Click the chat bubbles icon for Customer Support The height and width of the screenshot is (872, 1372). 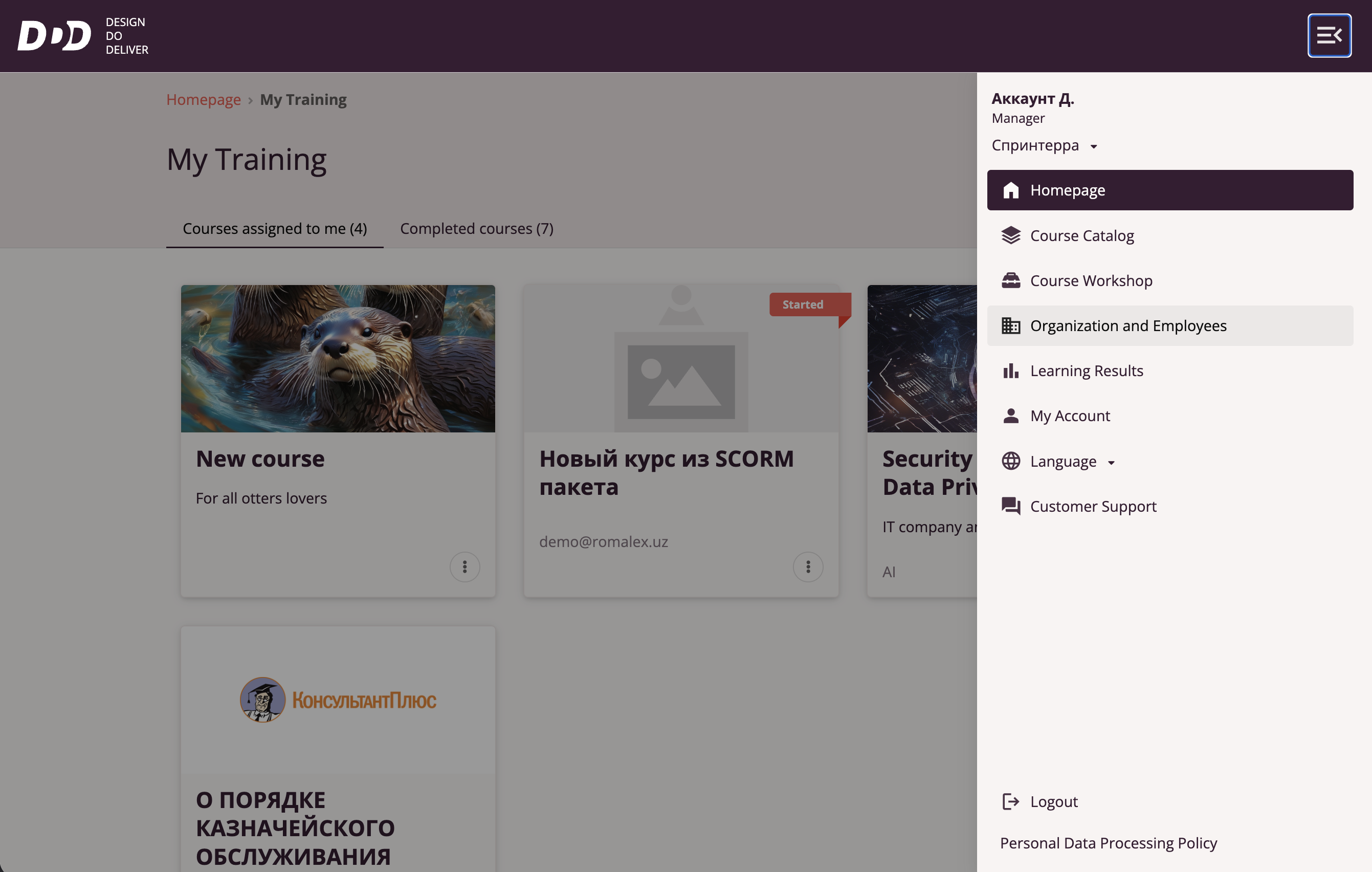[1010, 506]
